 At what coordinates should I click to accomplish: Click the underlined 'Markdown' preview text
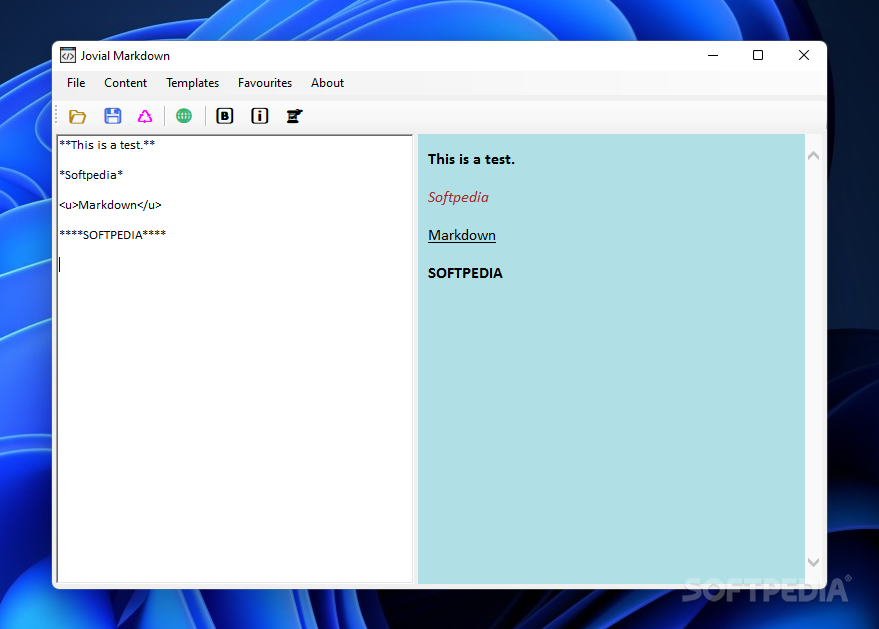coord(462,235)
